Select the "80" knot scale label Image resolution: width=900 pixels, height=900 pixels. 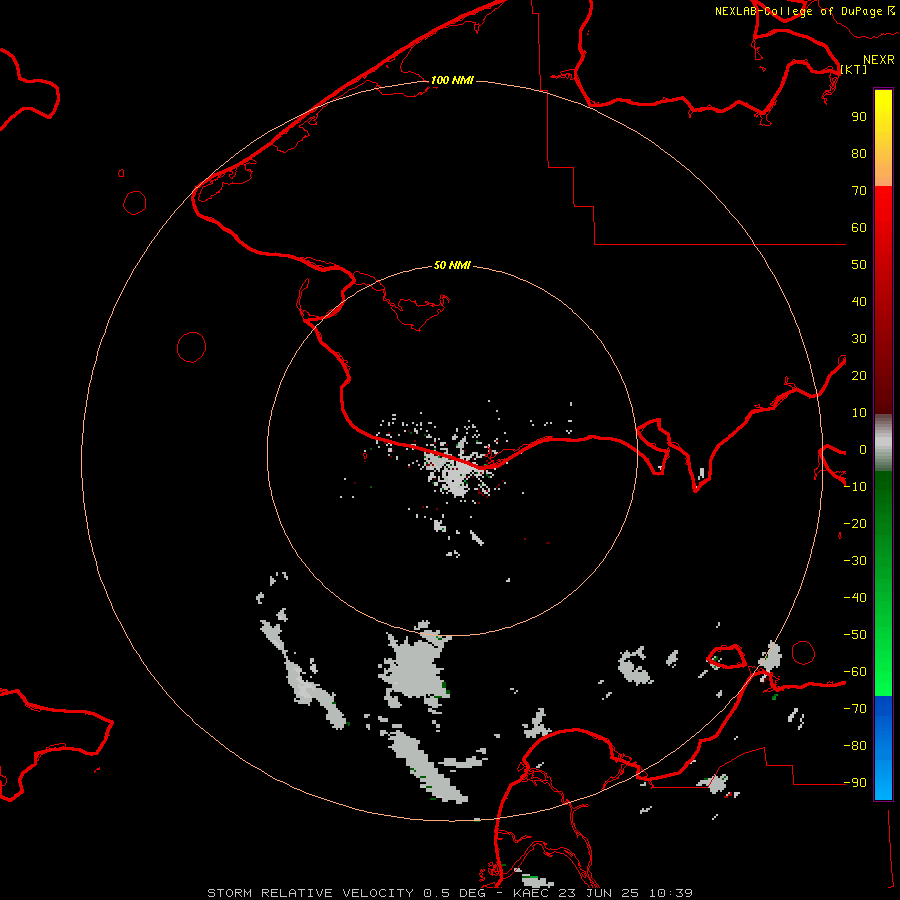(x=859, y=154)
